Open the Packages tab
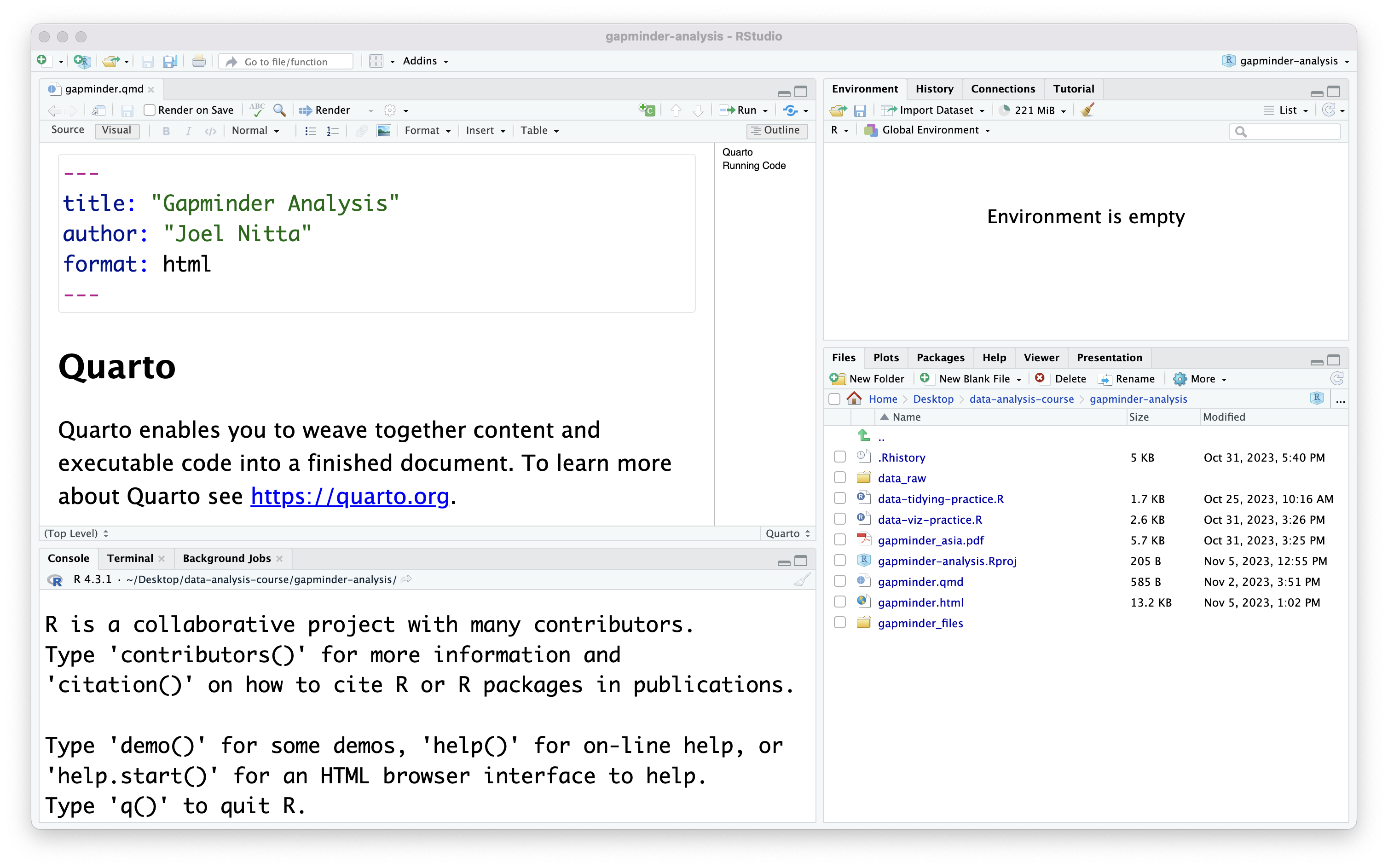The height and width of the screenshot is (868, 1388). tap(940, 358)
